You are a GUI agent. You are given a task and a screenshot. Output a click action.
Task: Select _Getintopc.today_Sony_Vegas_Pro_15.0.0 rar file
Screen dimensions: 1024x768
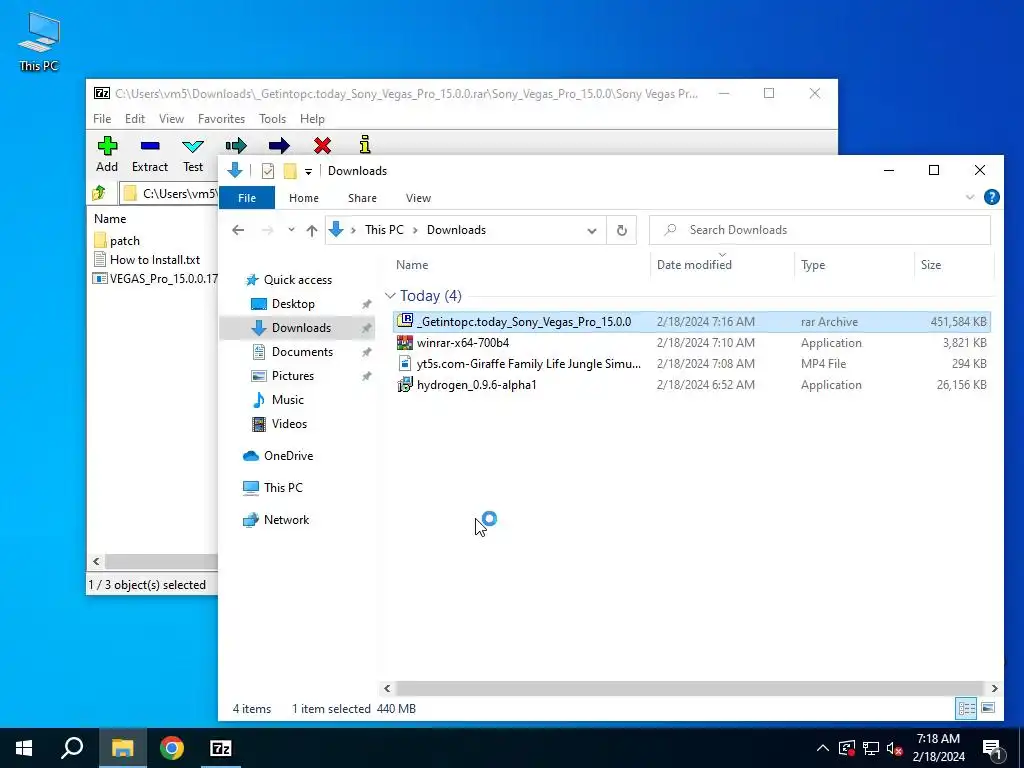692,321
